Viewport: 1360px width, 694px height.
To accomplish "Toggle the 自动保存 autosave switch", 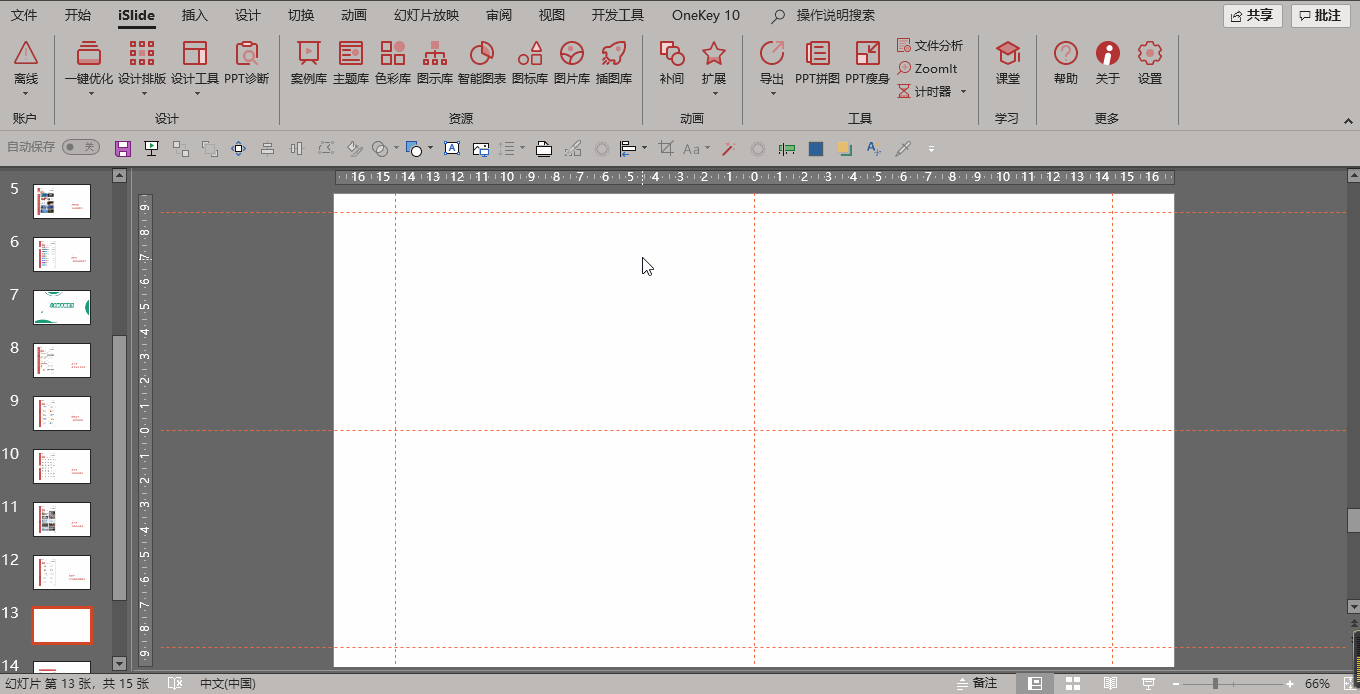I will point(81,147).
